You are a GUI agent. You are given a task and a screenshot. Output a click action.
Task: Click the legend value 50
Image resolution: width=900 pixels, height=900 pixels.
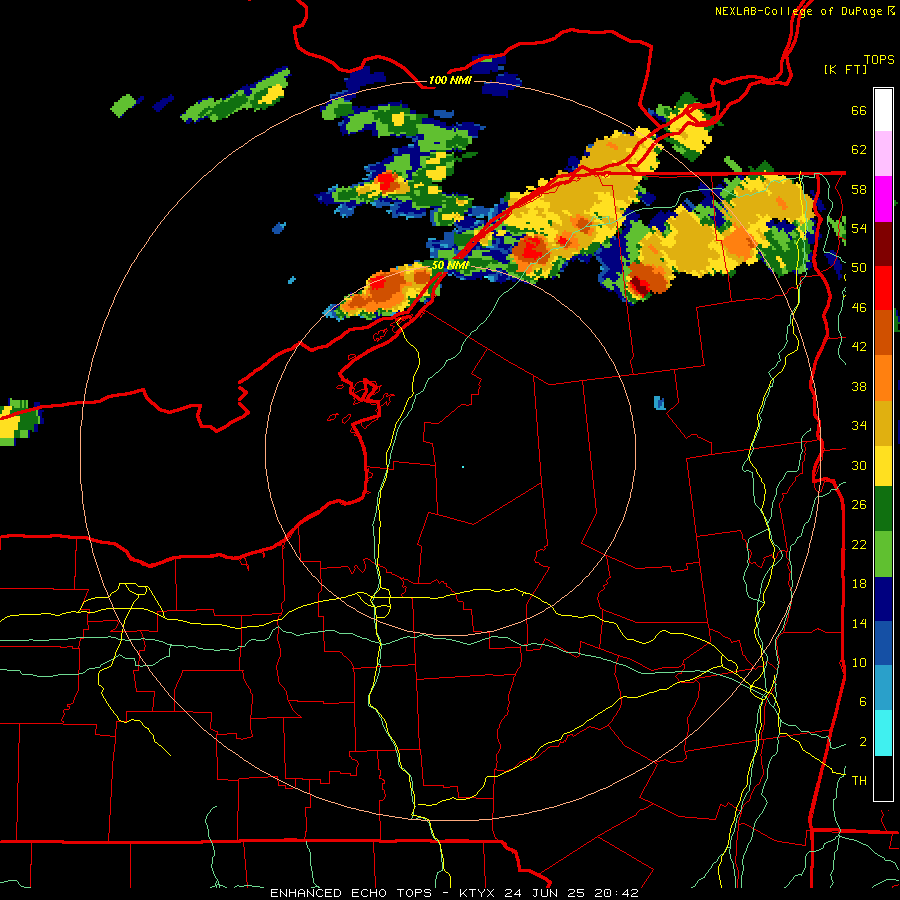coord(859,268)
